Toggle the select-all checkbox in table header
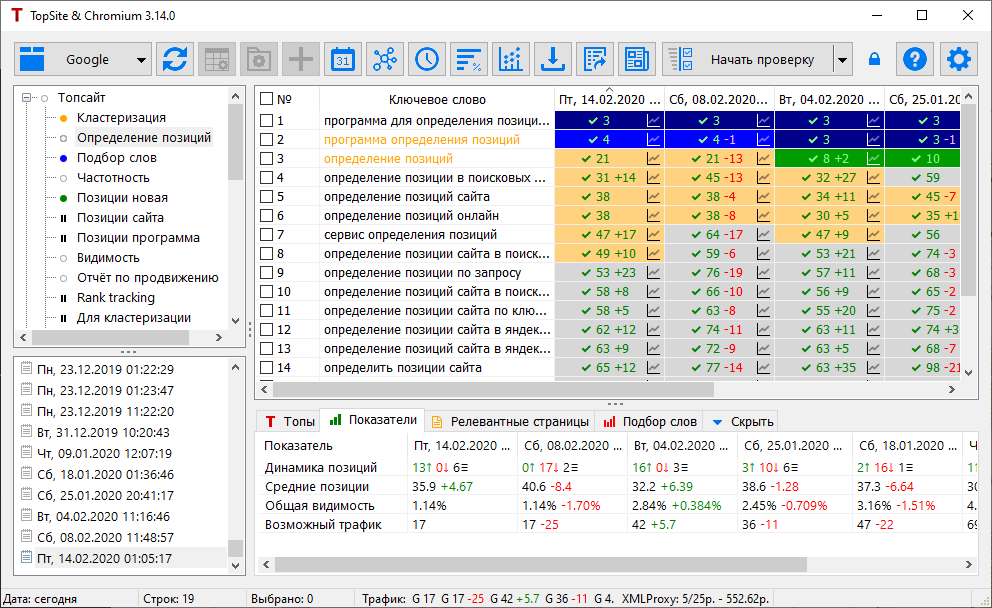Image resolution: width=992 pixels, height=608 pixels. [265, 100]
